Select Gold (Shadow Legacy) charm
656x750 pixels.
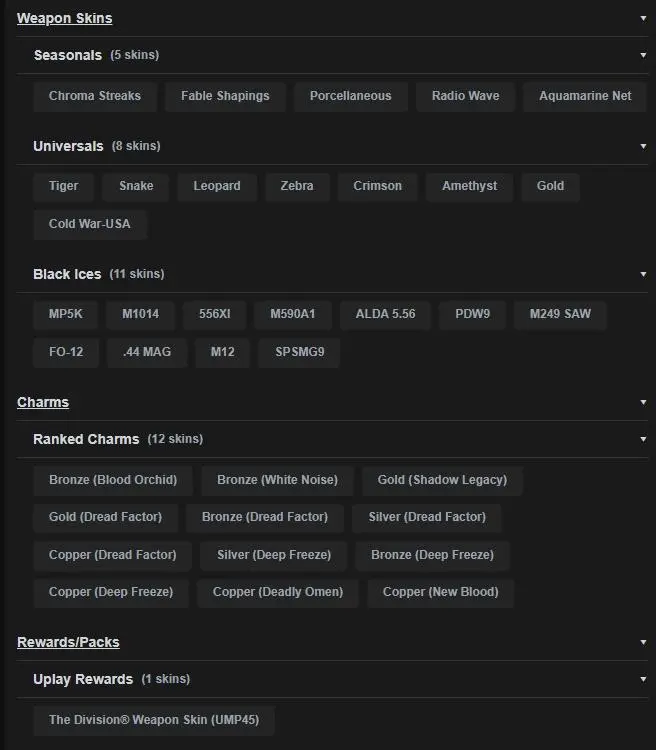pyautogui.click(x=442, y=480)
